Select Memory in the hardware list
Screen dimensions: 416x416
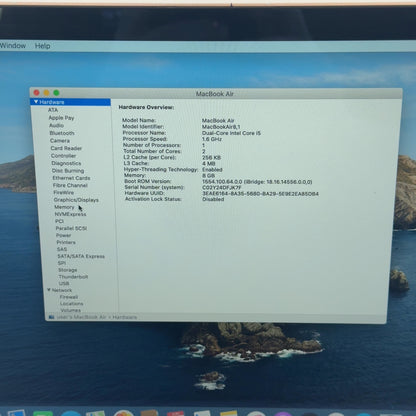click(x=64, y=207)
